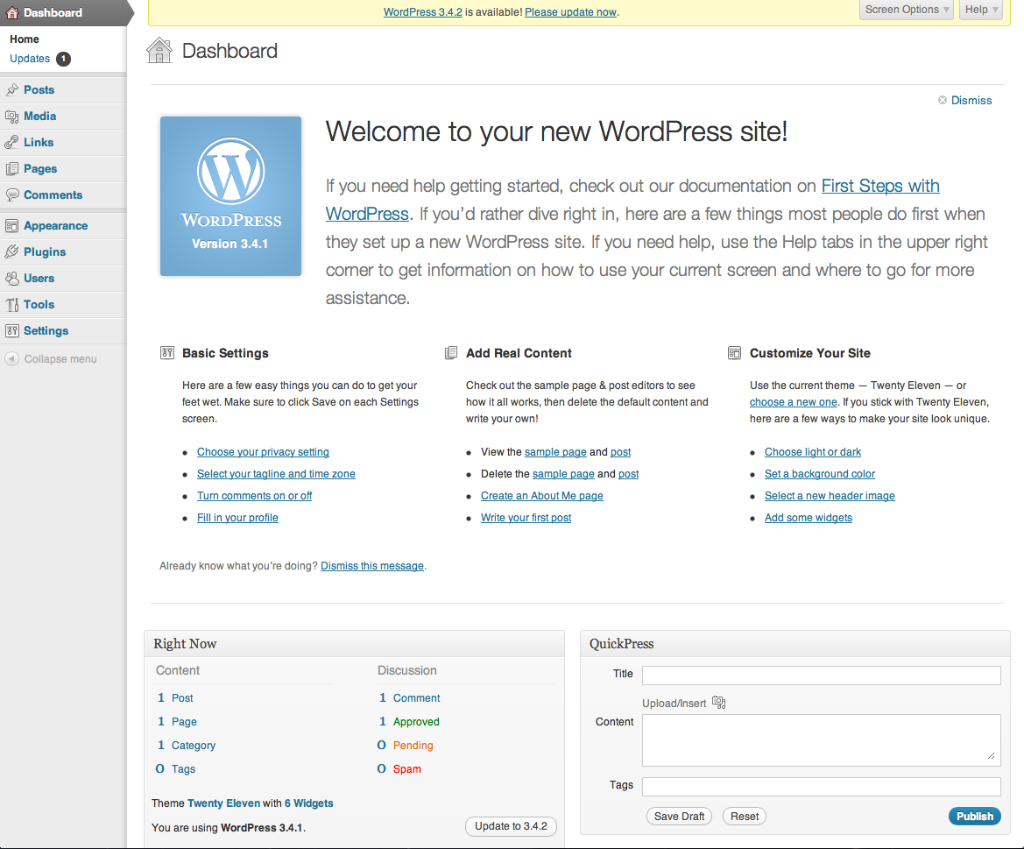1024x849 pixels.
Task: Click the Users icon in sidebar
Action: (x=12, y=278)
